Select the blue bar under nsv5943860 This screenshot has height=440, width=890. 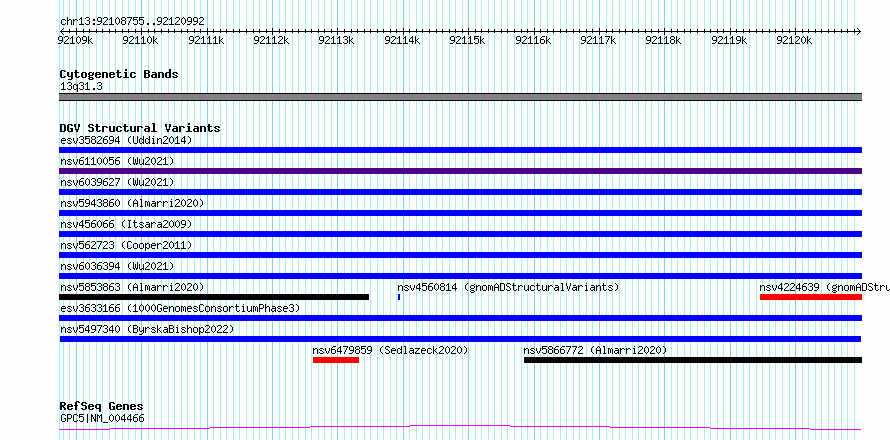(x=460, y=213)
